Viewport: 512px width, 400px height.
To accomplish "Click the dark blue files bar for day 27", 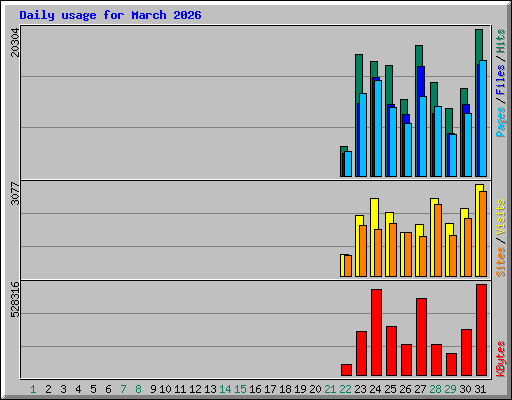I will point(421,81).
